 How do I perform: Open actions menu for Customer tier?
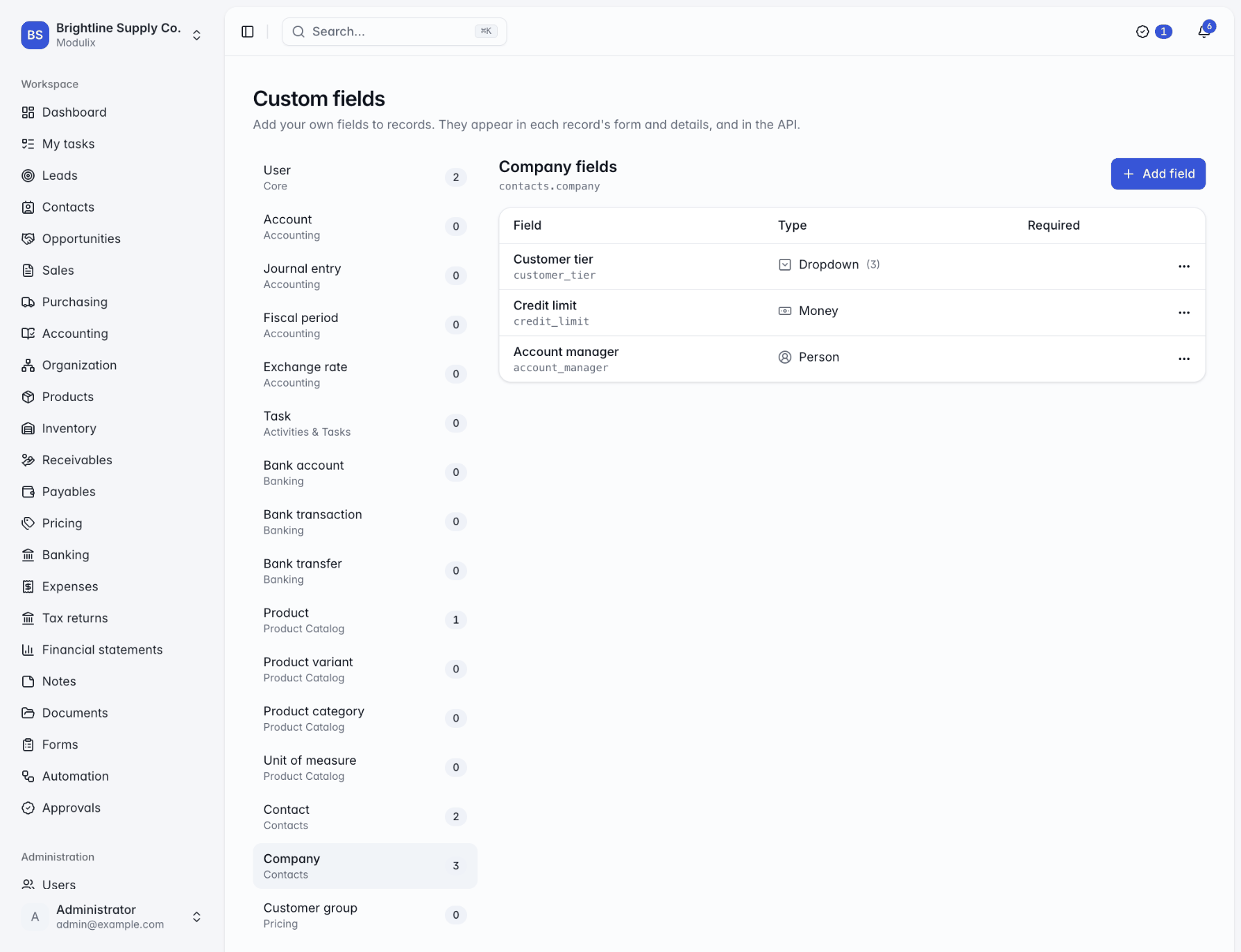(x=1184, y=266)
